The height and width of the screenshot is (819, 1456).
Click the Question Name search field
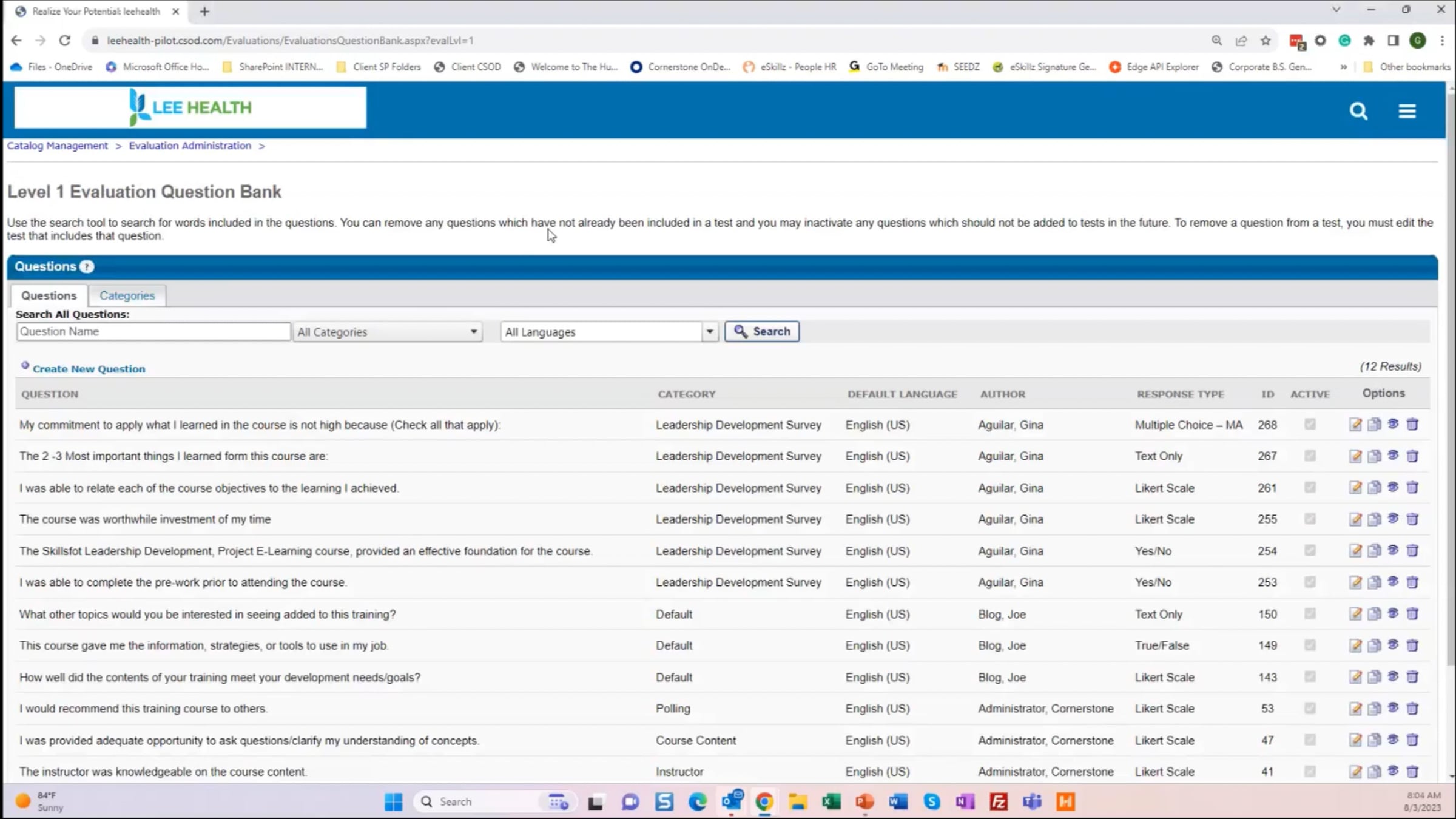153,331
